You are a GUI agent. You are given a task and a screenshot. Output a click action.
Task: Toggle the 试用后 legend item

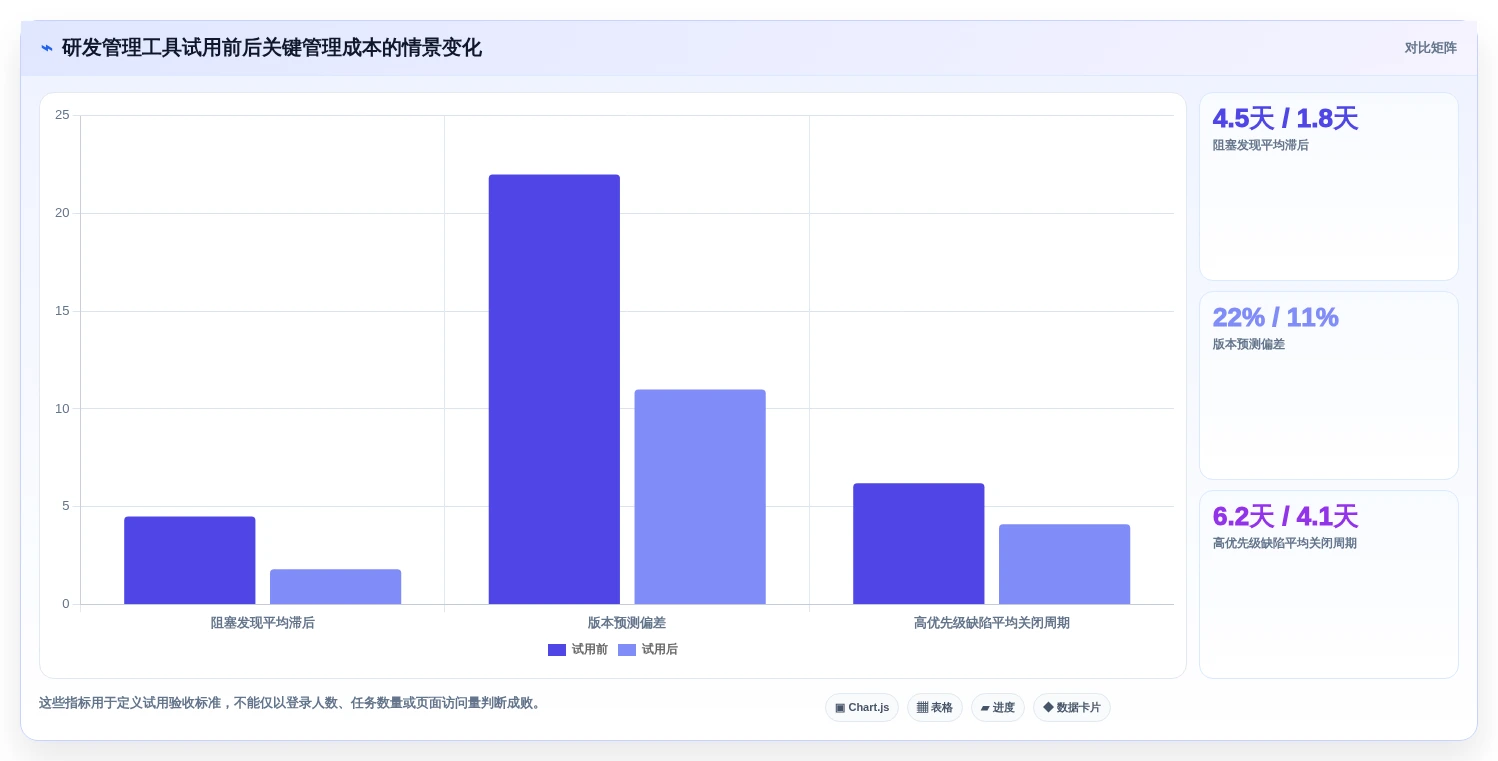[648, 650]
